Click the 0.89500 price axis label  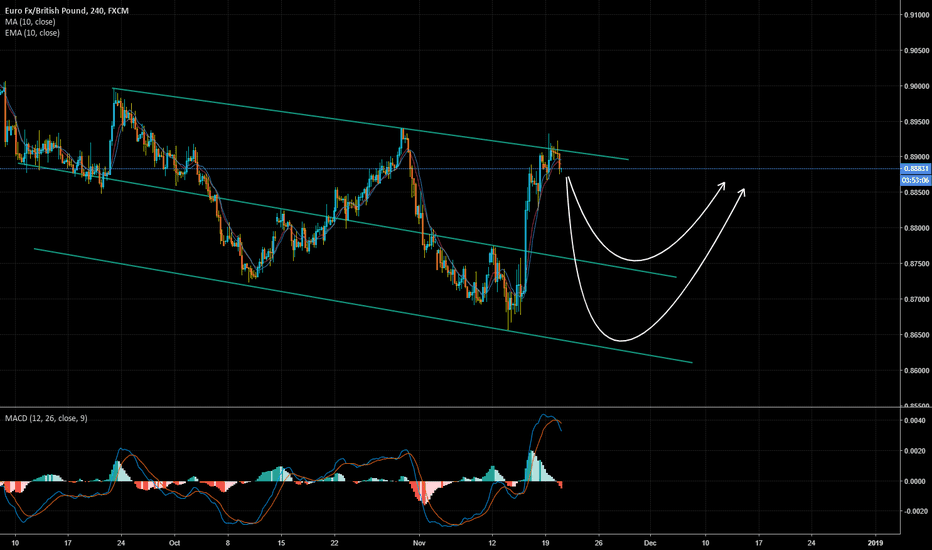coord(917,122)
